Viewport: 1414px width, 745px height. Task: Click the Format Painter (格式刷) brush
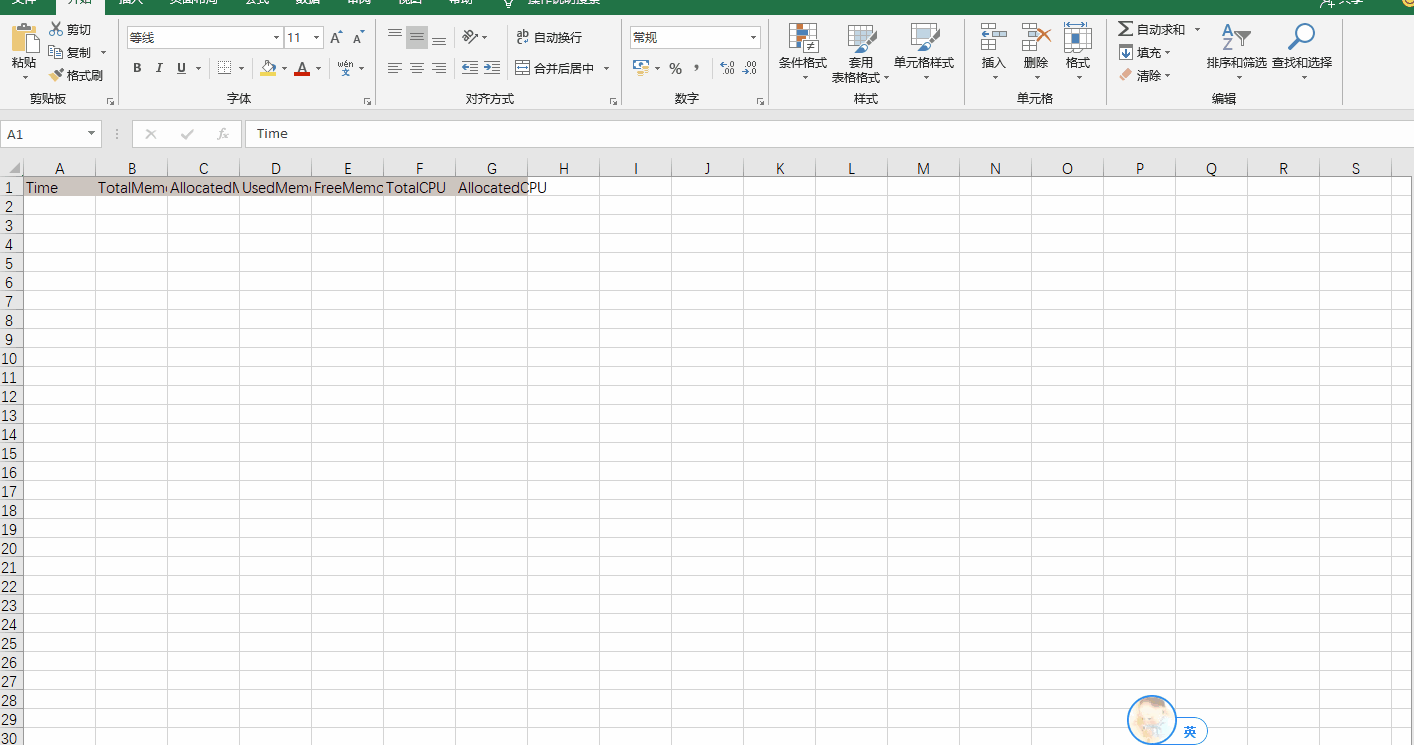(x=56, y=75)
